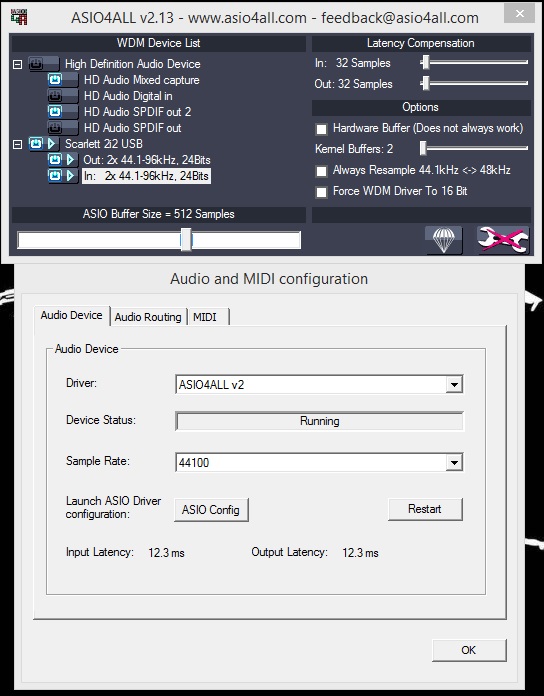Tick Force WDM Driver To 16 Bit
This screenshot has width=544, height=696.
(x=321, y=192)
